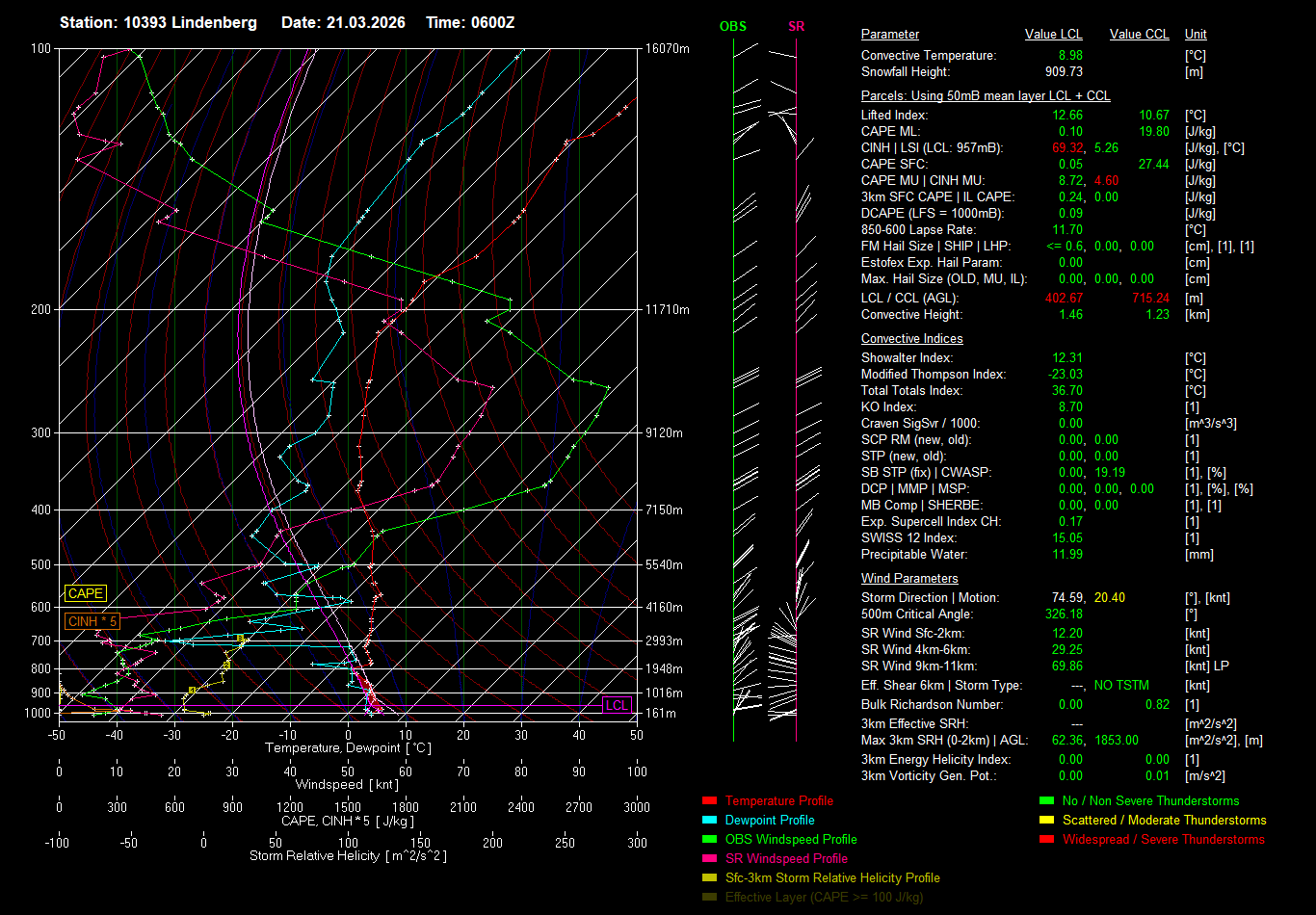Select the green OBS Windspeed Profile swatch
The width and height of the screenshot is (1316, 915).
click(x=709, y=840)
